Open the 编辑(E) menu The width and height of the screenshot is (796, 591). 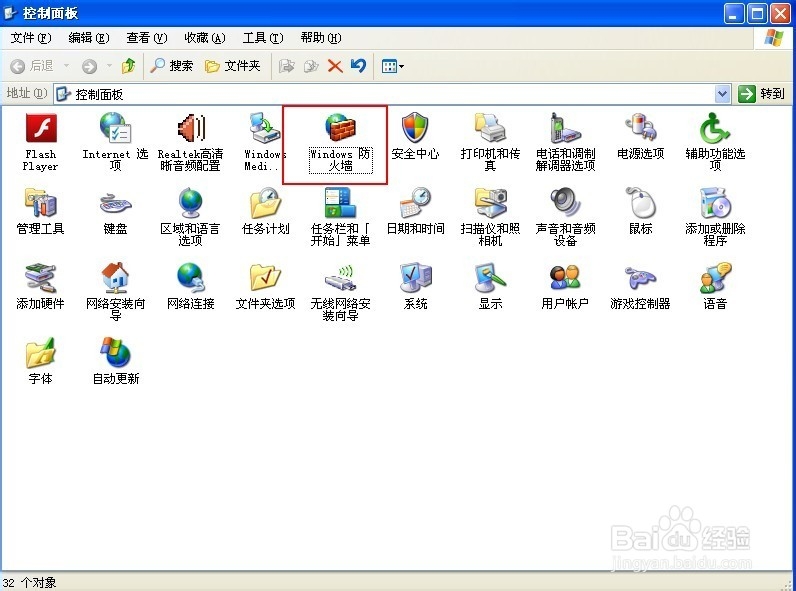pyautogui.click(x=88, y=38)
